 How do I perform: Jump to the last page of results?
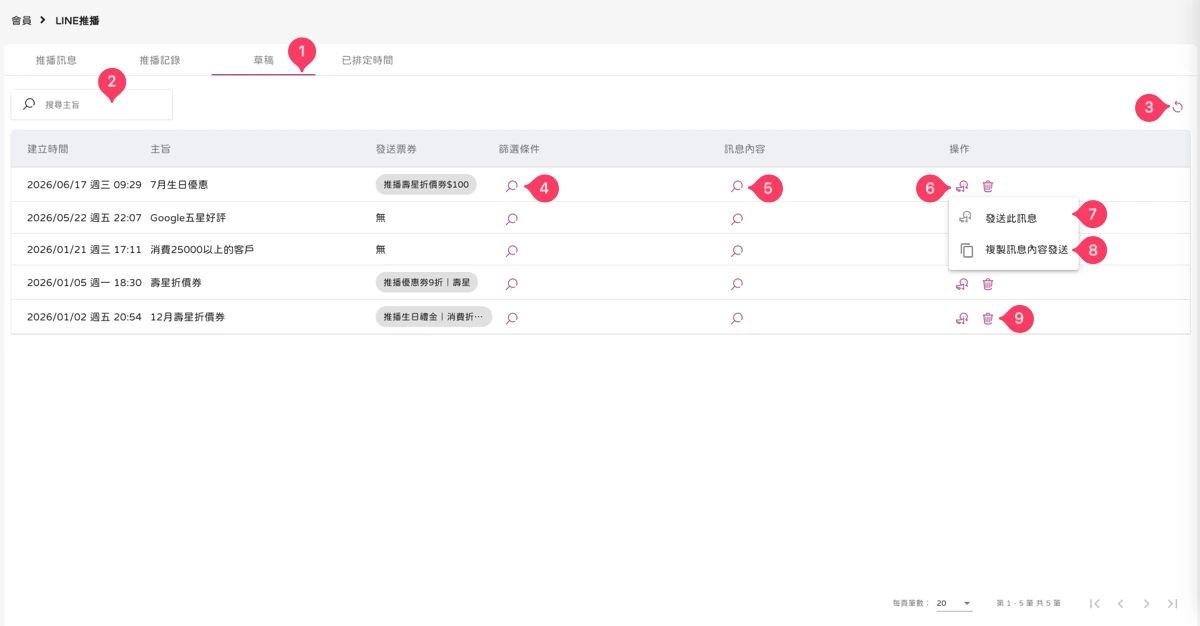(1173, 604)
